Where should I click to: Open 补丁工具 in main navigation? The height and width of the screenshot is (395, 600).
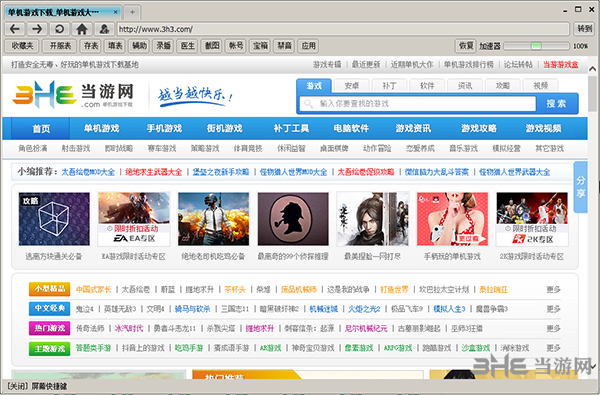pos(291,128)
